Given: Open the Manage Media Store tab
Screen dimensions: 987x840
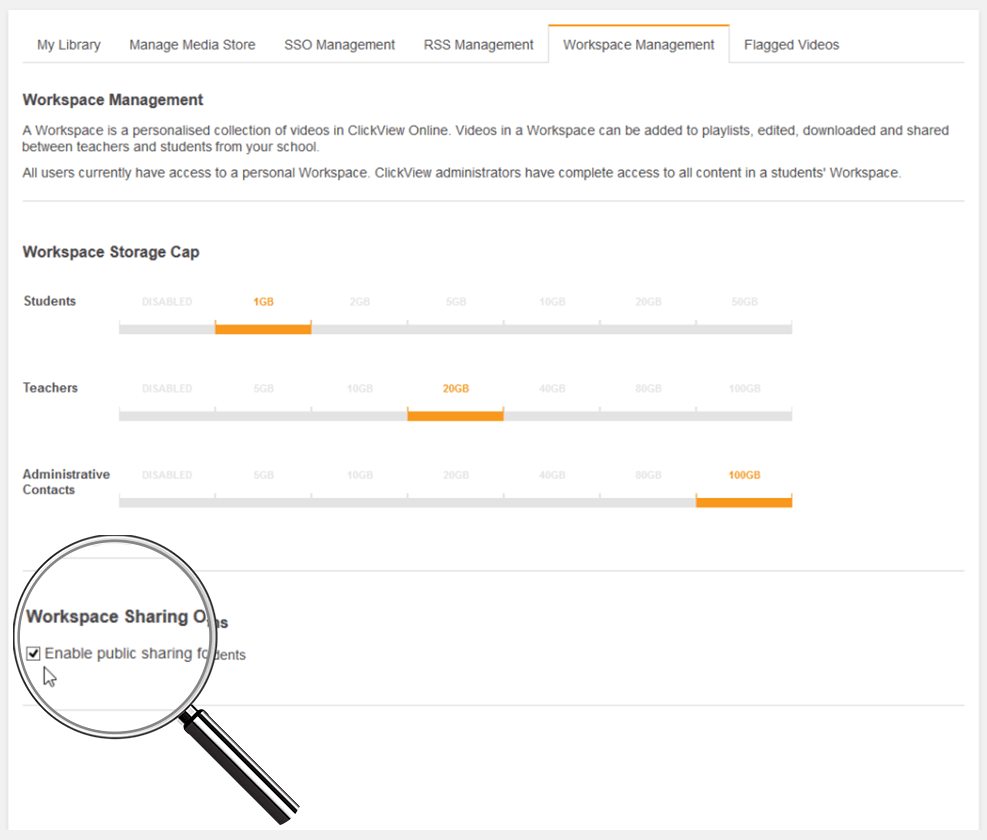Looking at the screenshot, I should coord(191,44).
